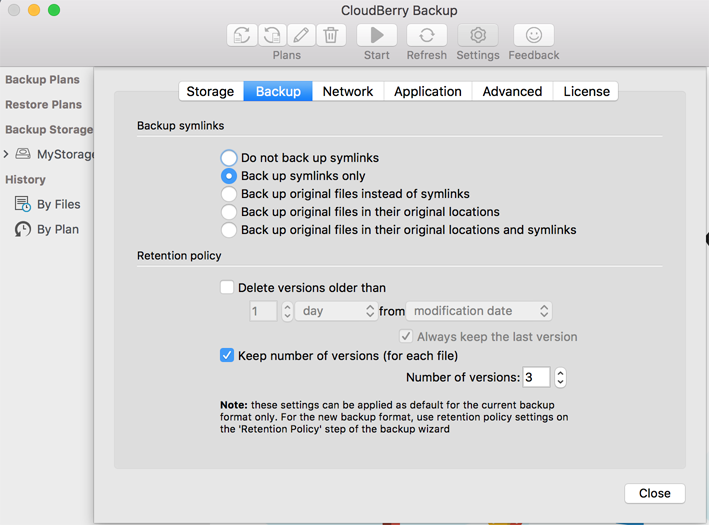
Task: Choose Back up original files instead of symlinks
Action: pyautogui.click(x=229, y=194)
